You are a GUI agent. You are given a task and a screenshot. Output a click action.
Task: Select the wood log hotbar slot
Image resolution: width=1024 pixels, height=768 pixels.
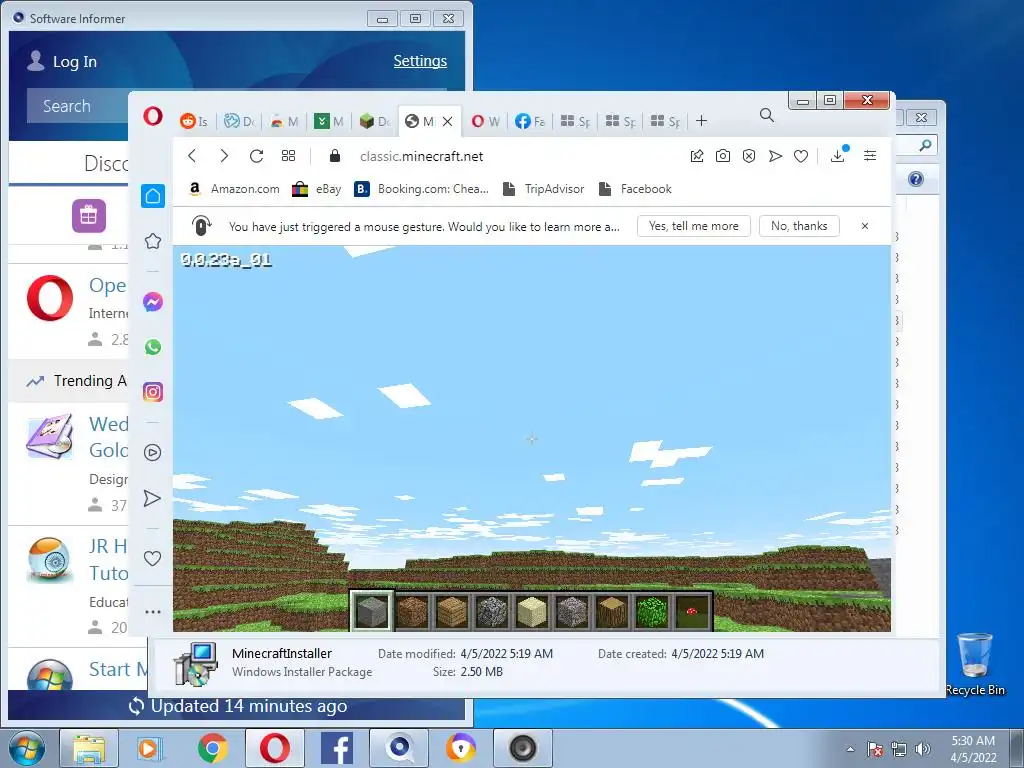click(611, 611)
